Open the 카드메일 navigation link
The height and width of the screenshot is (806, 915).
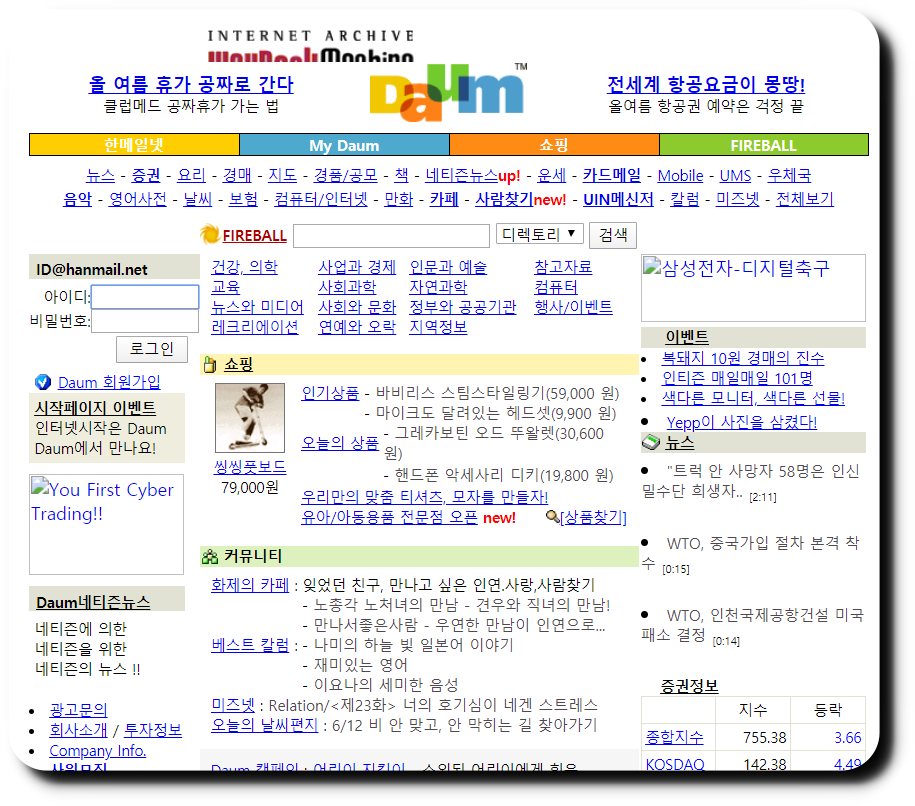coord(612,175)
